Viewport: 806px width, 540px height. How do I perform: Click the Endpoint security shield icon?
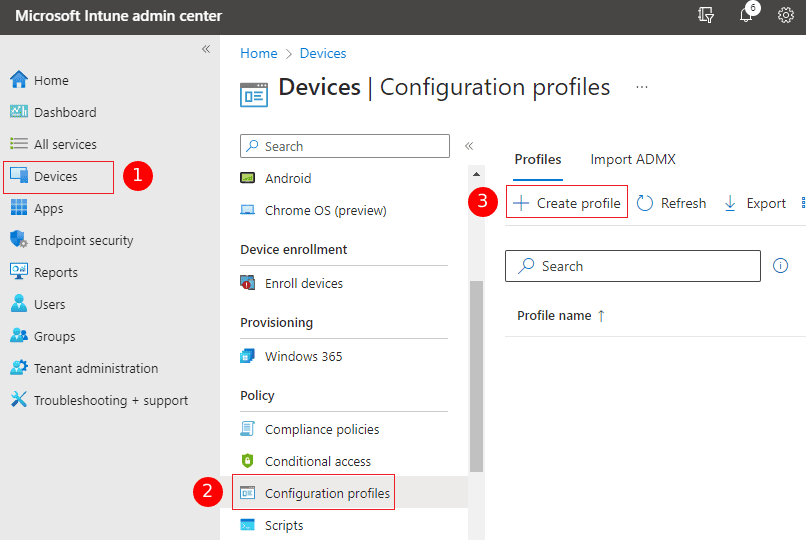18,240
